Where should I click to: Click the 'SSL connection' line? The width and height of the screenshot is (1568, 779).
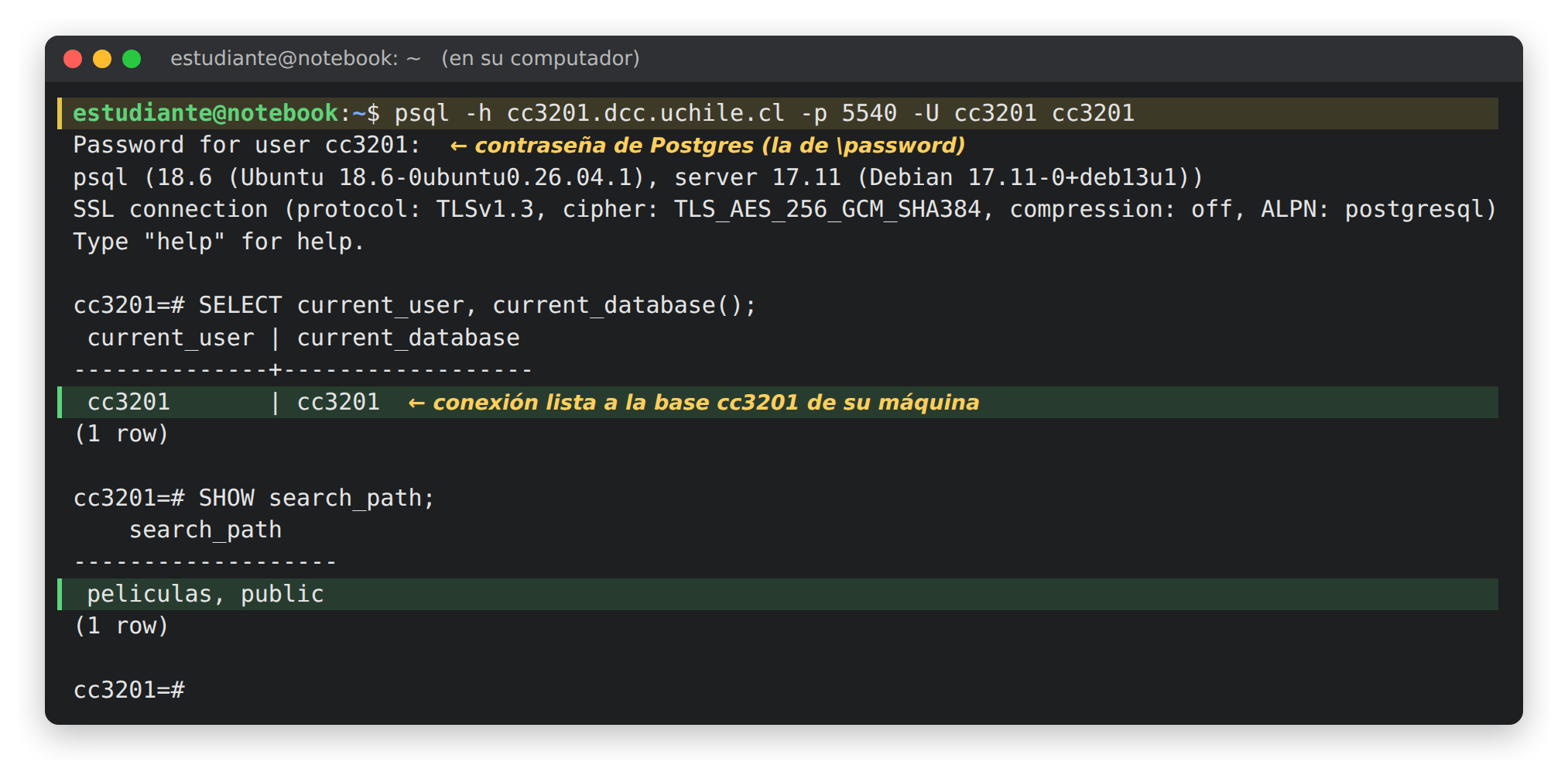785,210
